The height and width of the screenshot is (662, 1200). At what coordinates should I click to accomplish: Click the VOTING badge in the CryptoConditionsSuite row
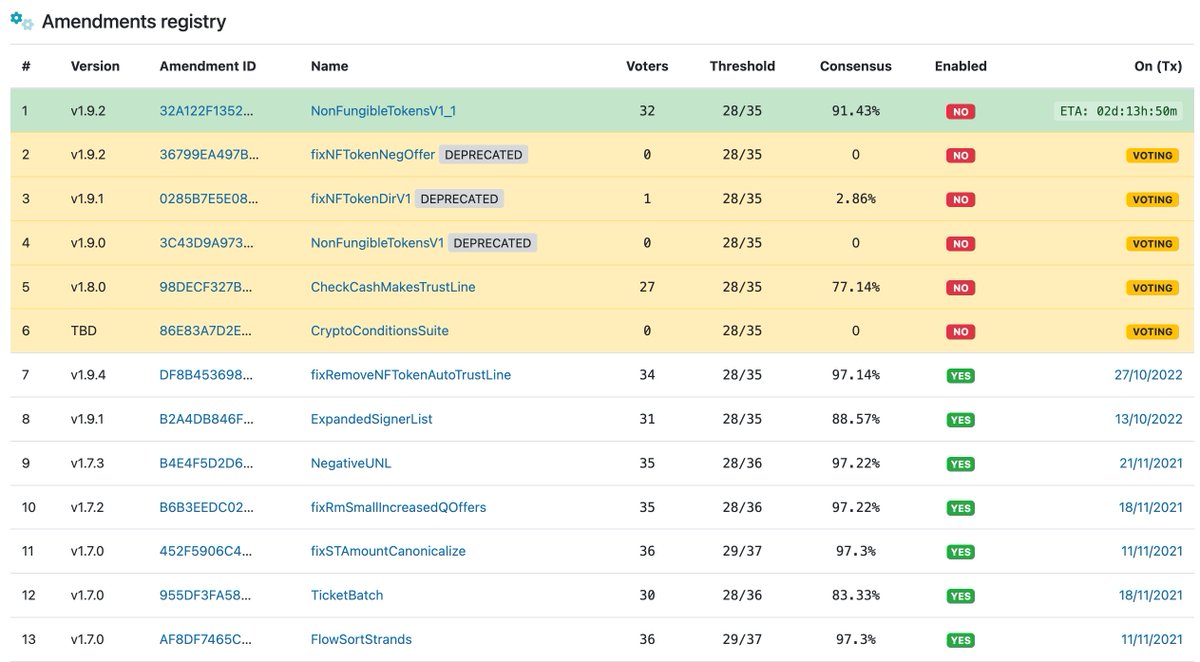click(1152, 332)
